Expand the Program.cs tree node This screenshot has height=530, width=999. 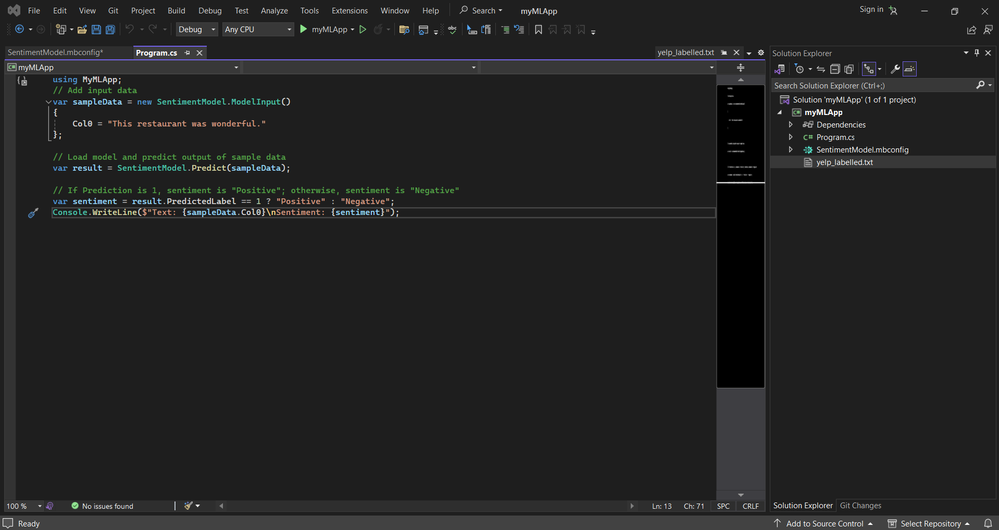791,137
